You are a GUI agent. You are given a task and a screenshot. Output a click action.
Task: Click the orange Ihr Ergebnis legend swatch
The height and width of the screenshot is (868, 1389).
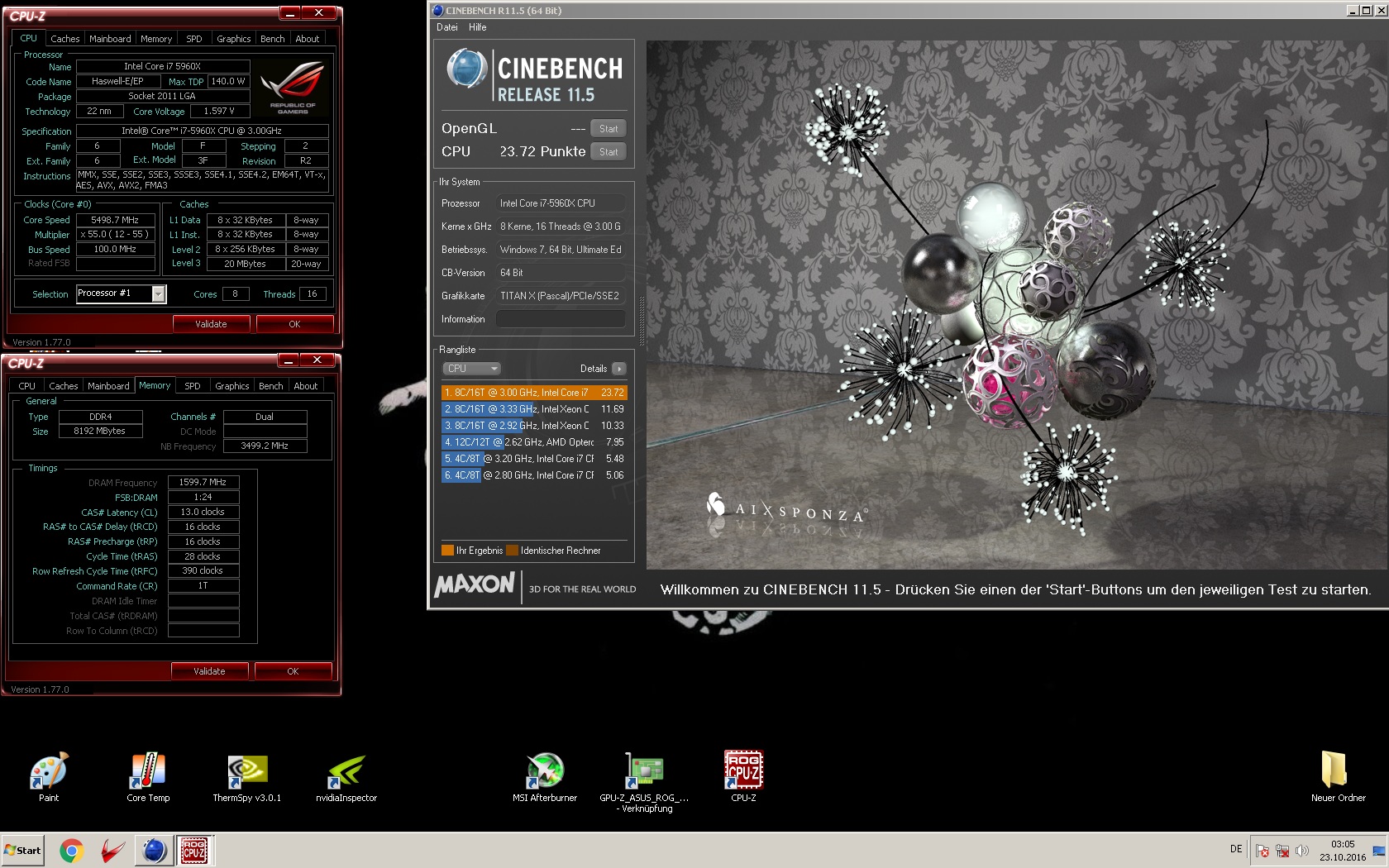point(448,551)
